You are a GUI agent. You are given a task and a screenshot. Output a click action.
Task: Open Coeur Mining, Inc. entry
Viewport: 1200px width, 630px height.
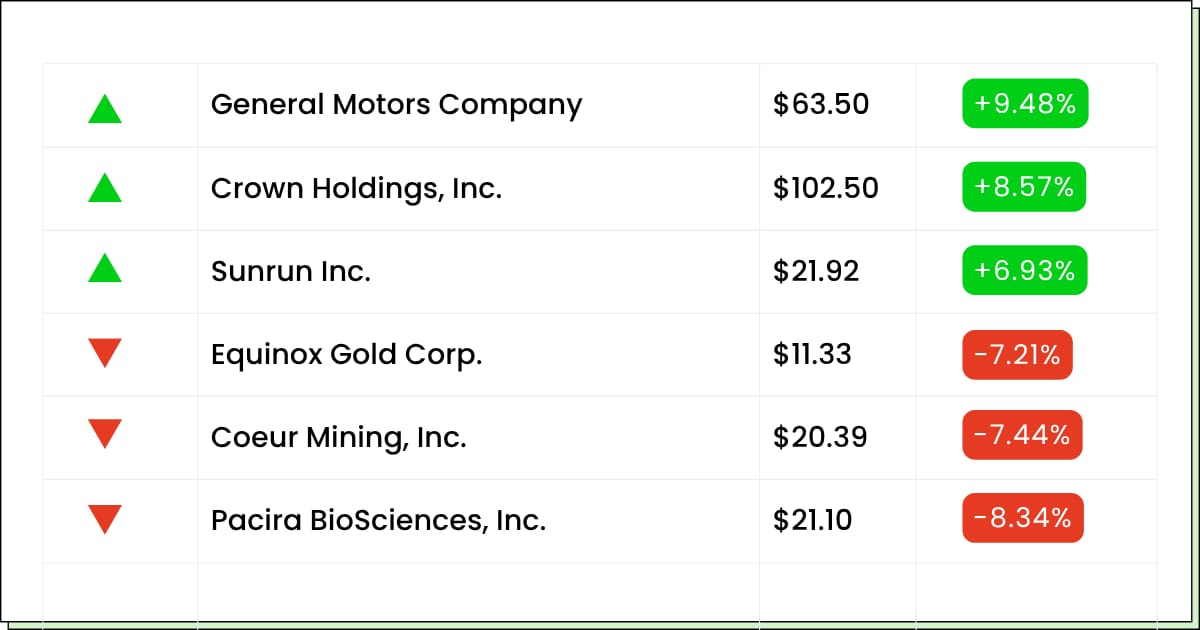click(x=339, y=437)
